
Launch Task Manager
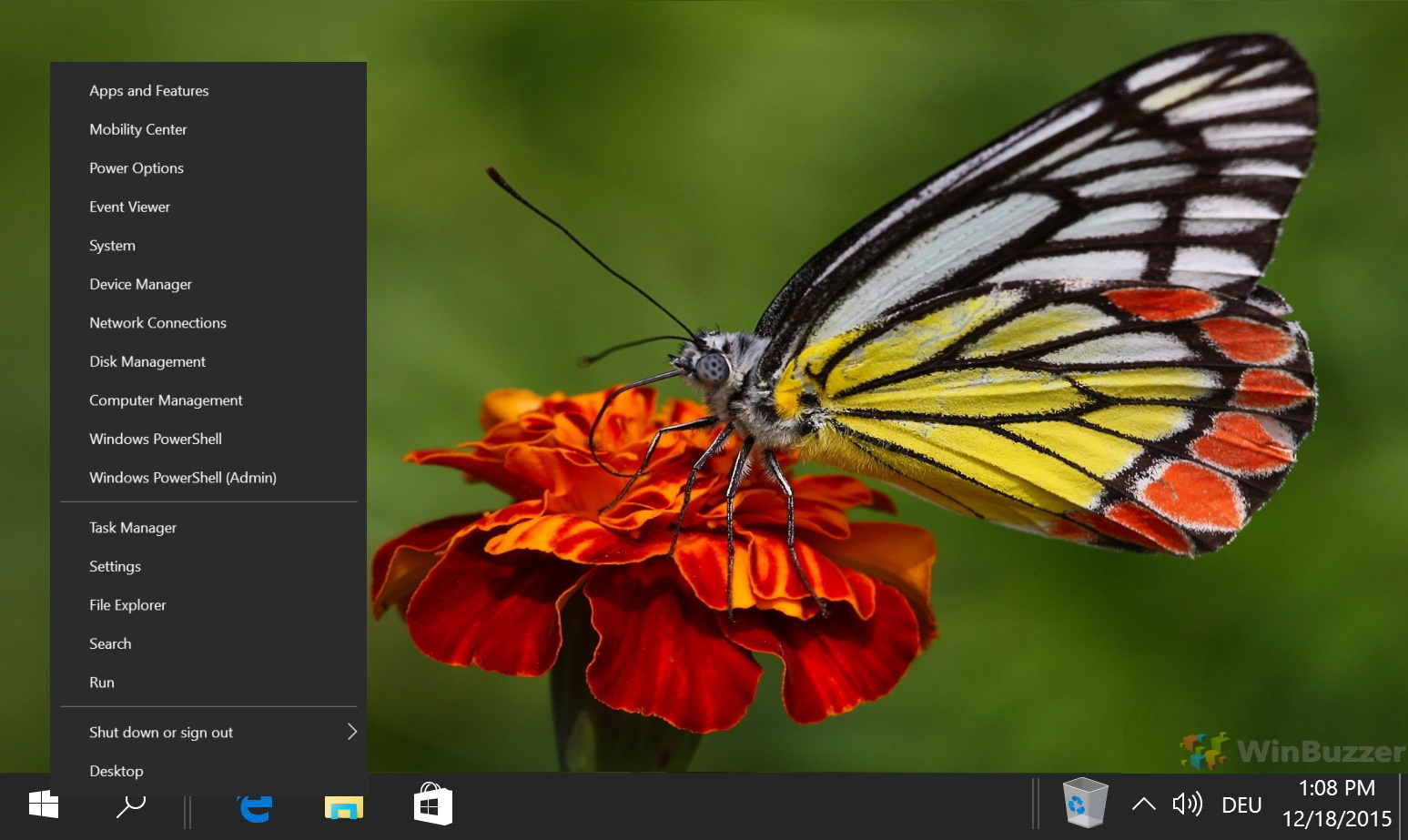coord(132,527)
